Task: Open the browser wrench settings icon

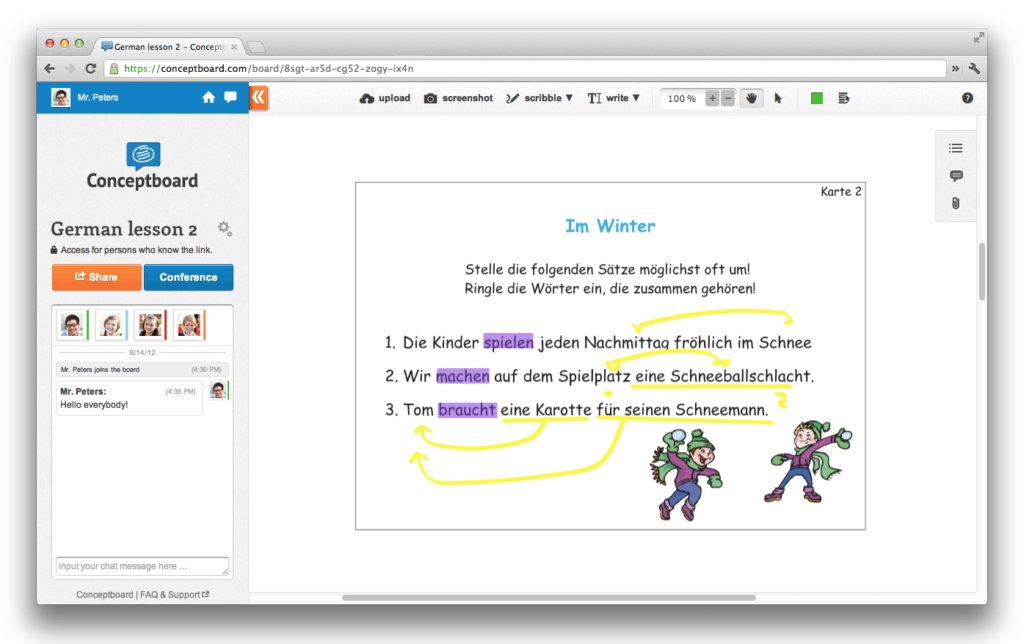Action: pyautogui.click(x=974, y=68)
